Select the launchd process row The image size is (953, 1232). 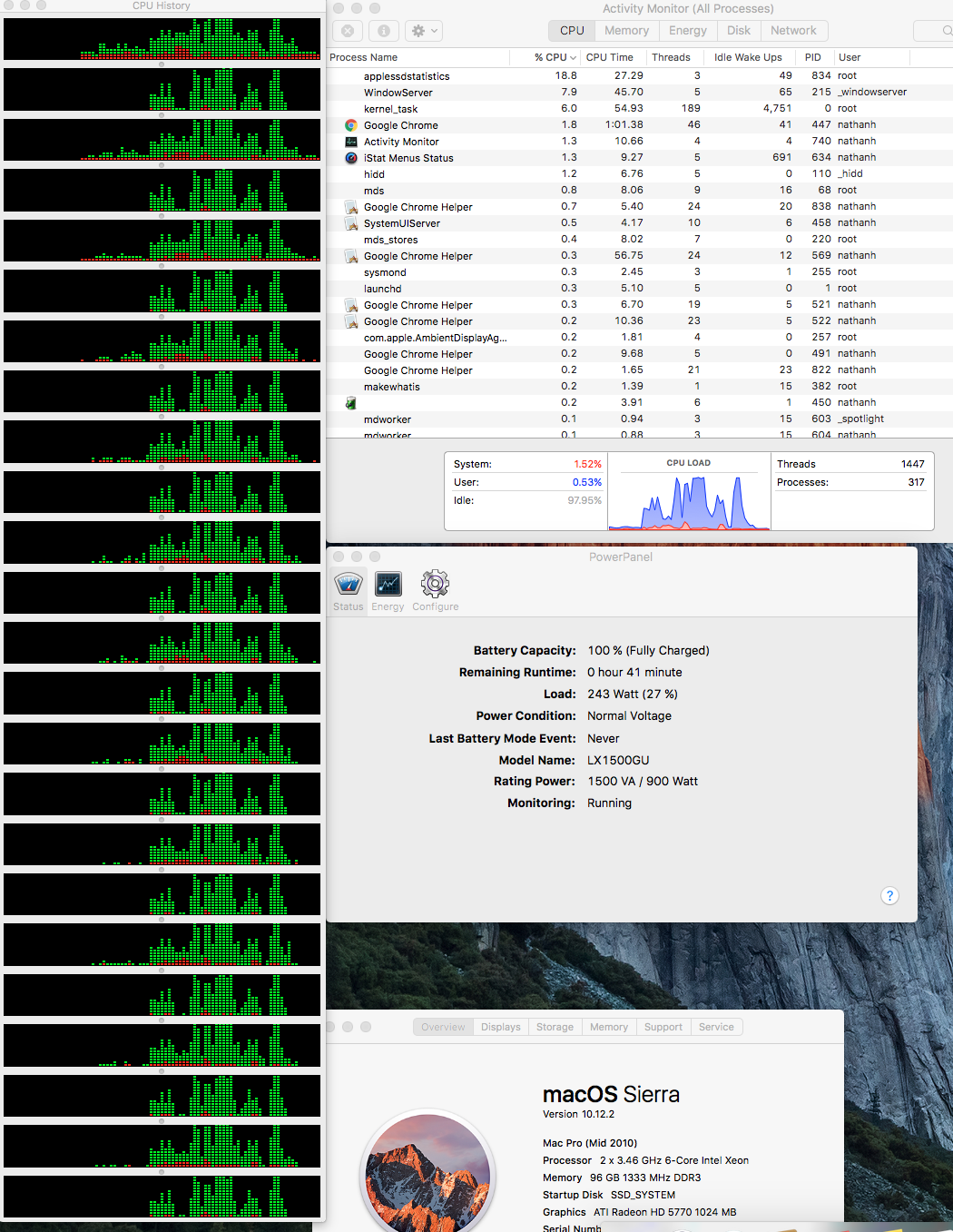point(640,289)
